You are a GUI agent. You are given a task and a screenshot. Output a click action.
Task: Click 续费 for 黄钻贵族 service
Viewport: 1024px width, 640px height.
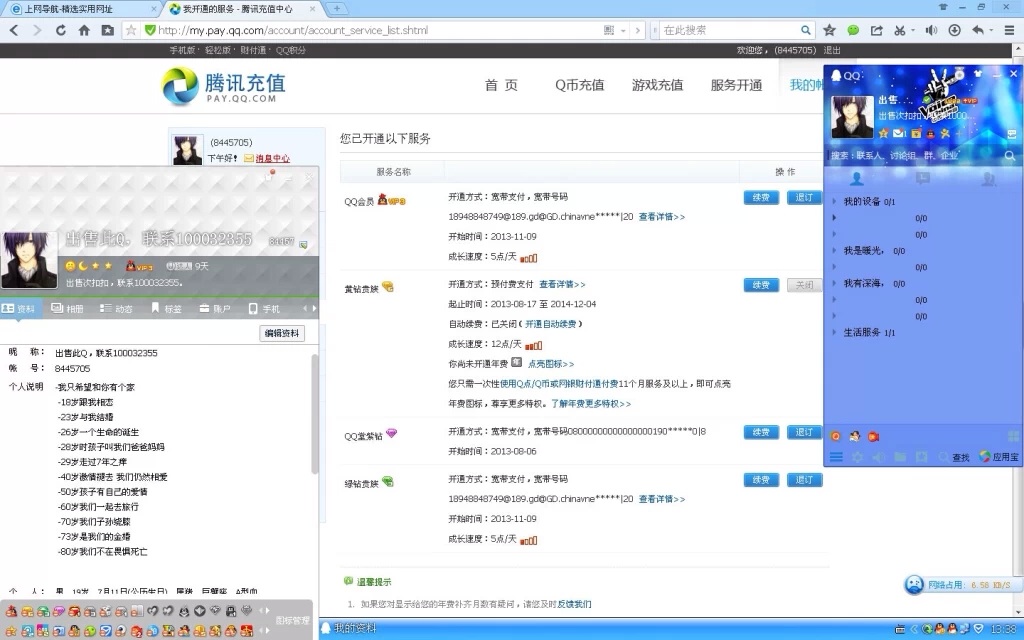tap(761, 285)
